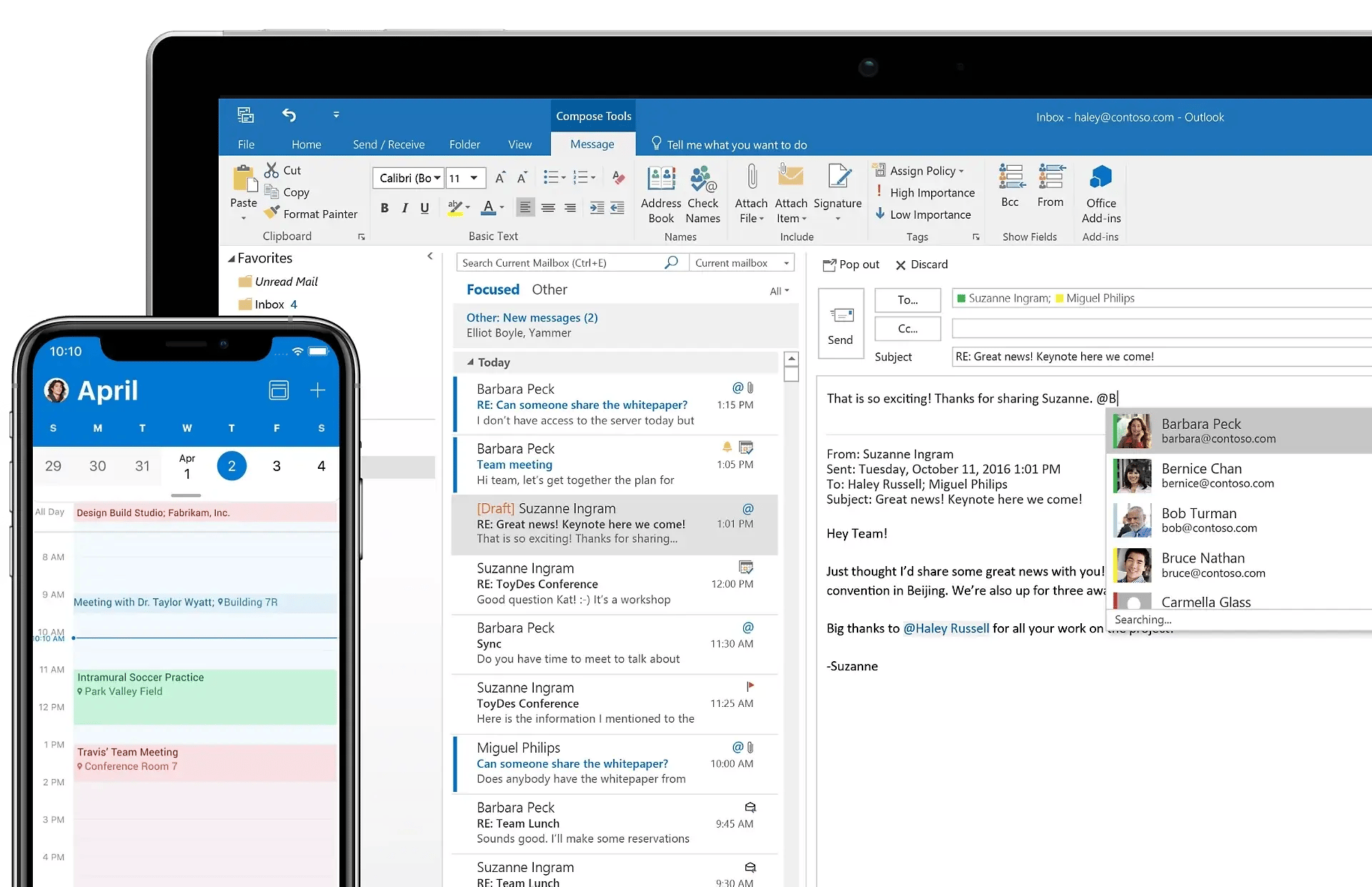This screenshot has width=1372, height=887.
Task: Select Bernice Chan from suggestions
Action: click(x=1239, y=475)
